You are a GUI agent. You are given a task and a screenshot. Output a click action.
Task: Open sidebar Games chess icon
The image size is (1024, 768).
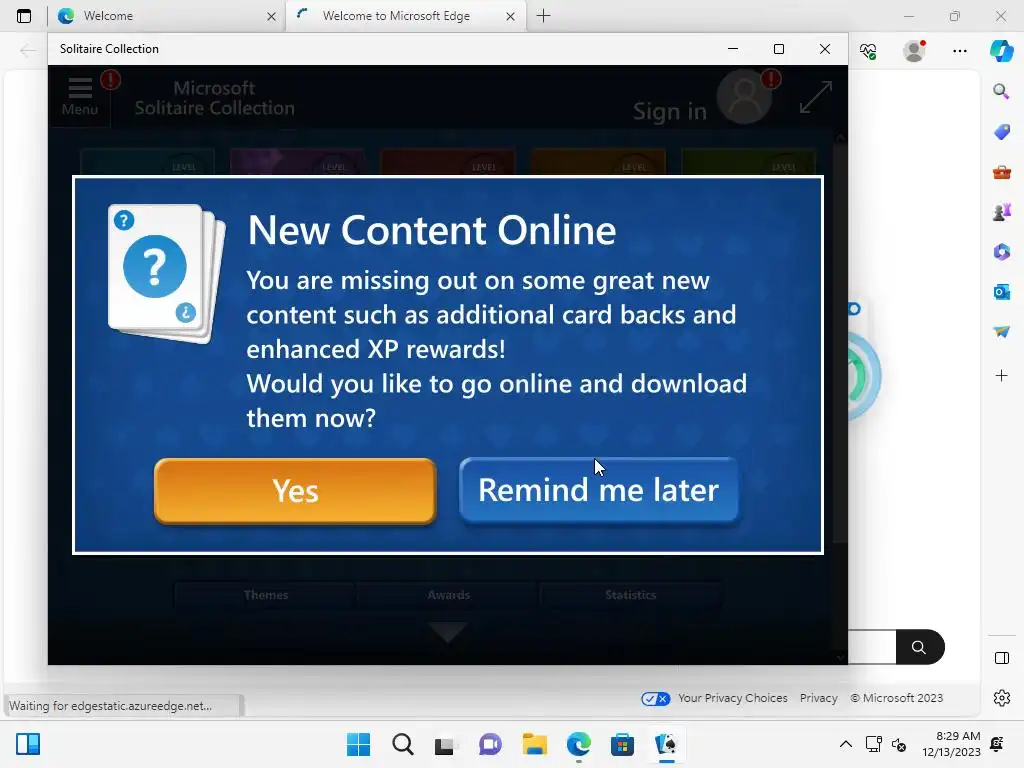(1001, 212)
